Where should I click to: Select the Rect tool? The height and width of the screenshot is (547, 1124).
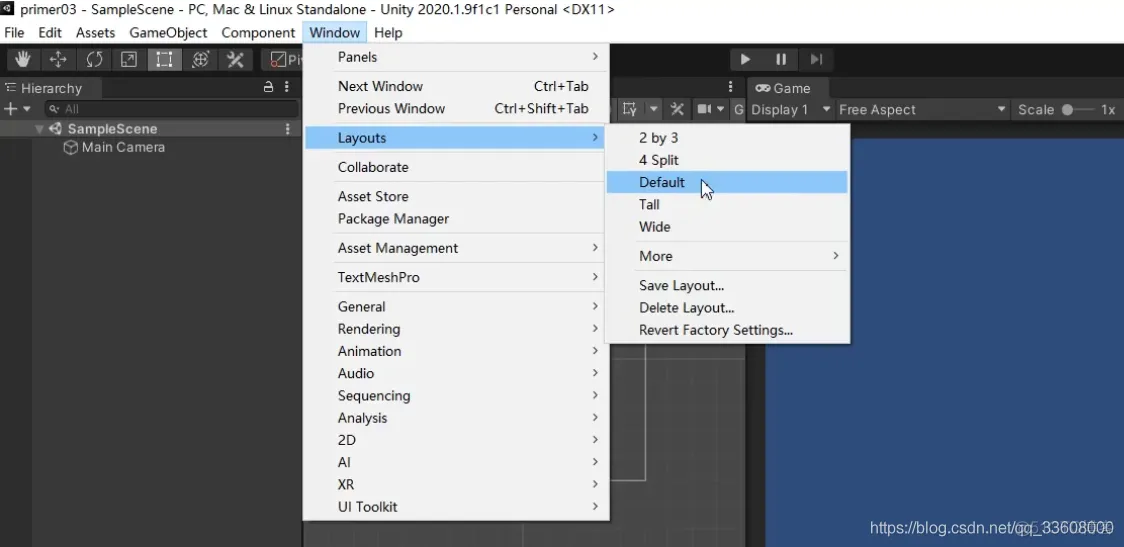point(164,60)
